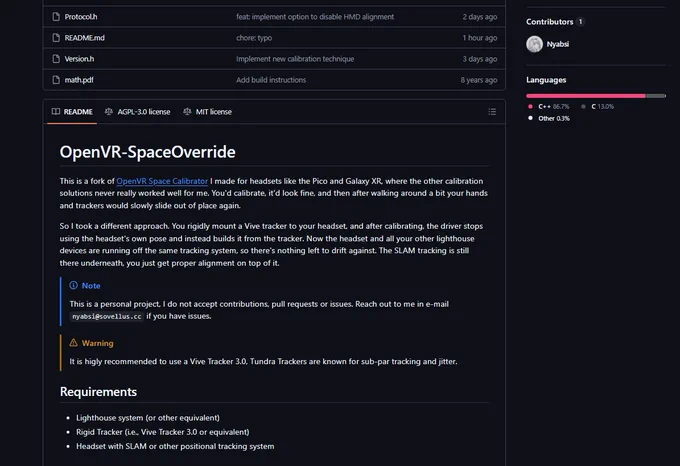Screen dimensions: 680x466
Task: Open the README outline menu icon
Action: pyautogui.click(x=492, y=112)
